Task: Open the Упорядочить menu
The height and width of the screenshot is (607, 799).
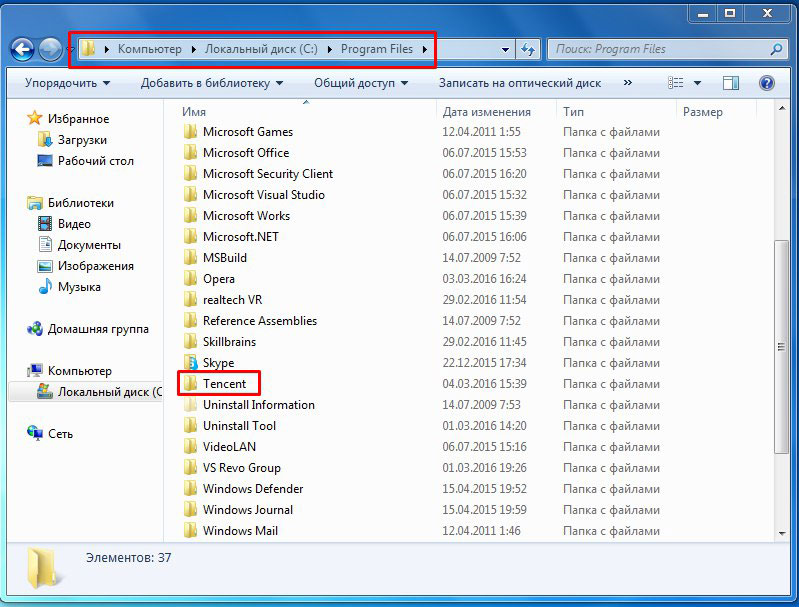Action: tap(67, 83)
